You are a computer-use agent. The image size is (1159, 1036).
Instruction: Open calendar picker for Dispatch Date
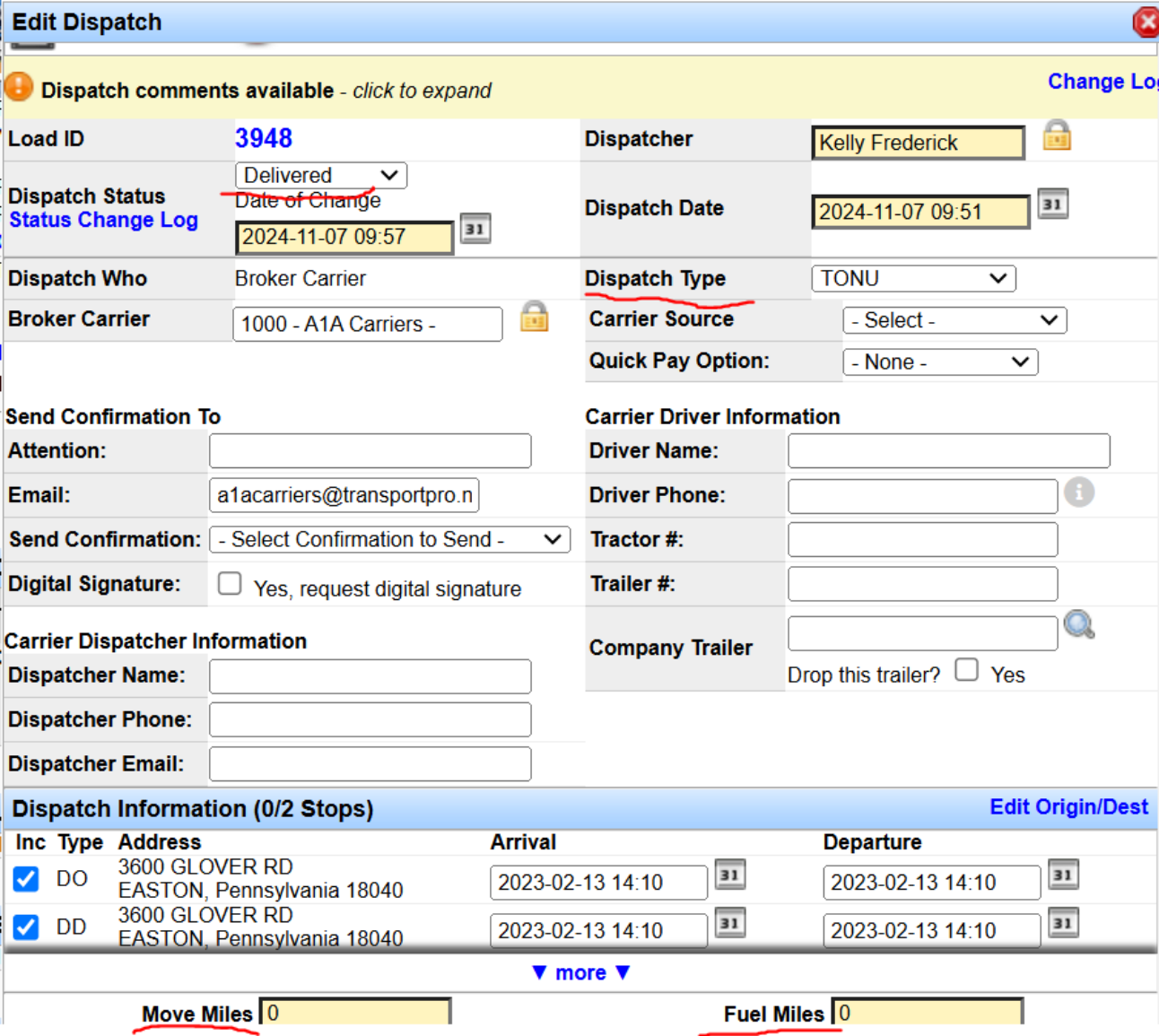tap(1052, 204)
